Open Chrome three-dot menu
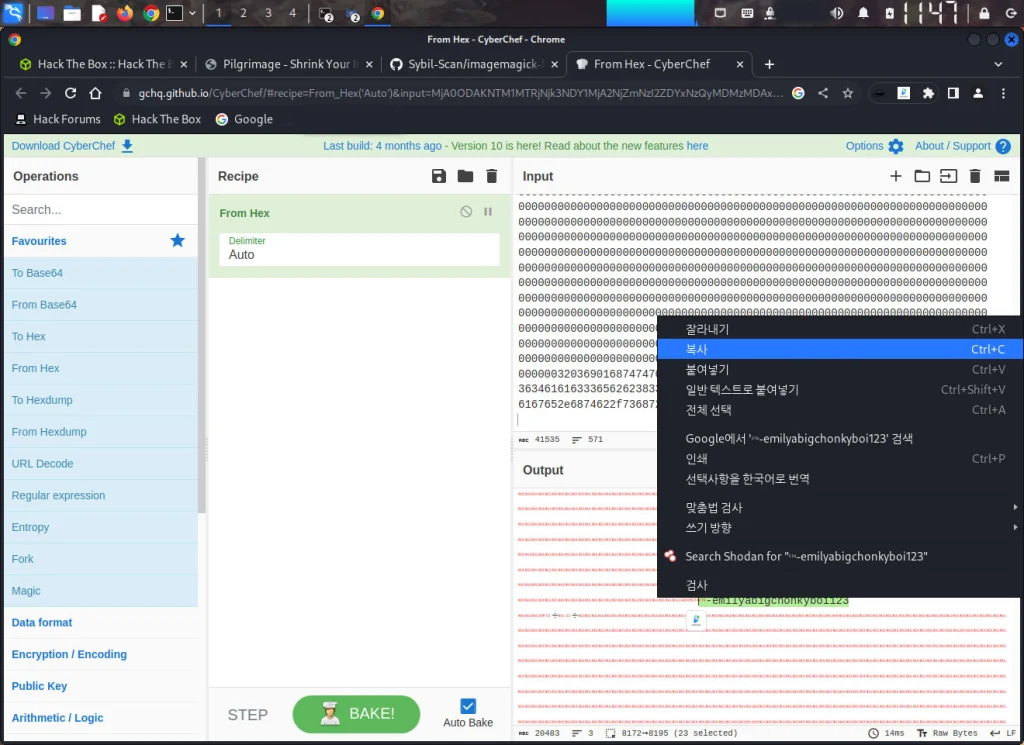This screenshot has width=1024, height=745. click(1003, 93)
